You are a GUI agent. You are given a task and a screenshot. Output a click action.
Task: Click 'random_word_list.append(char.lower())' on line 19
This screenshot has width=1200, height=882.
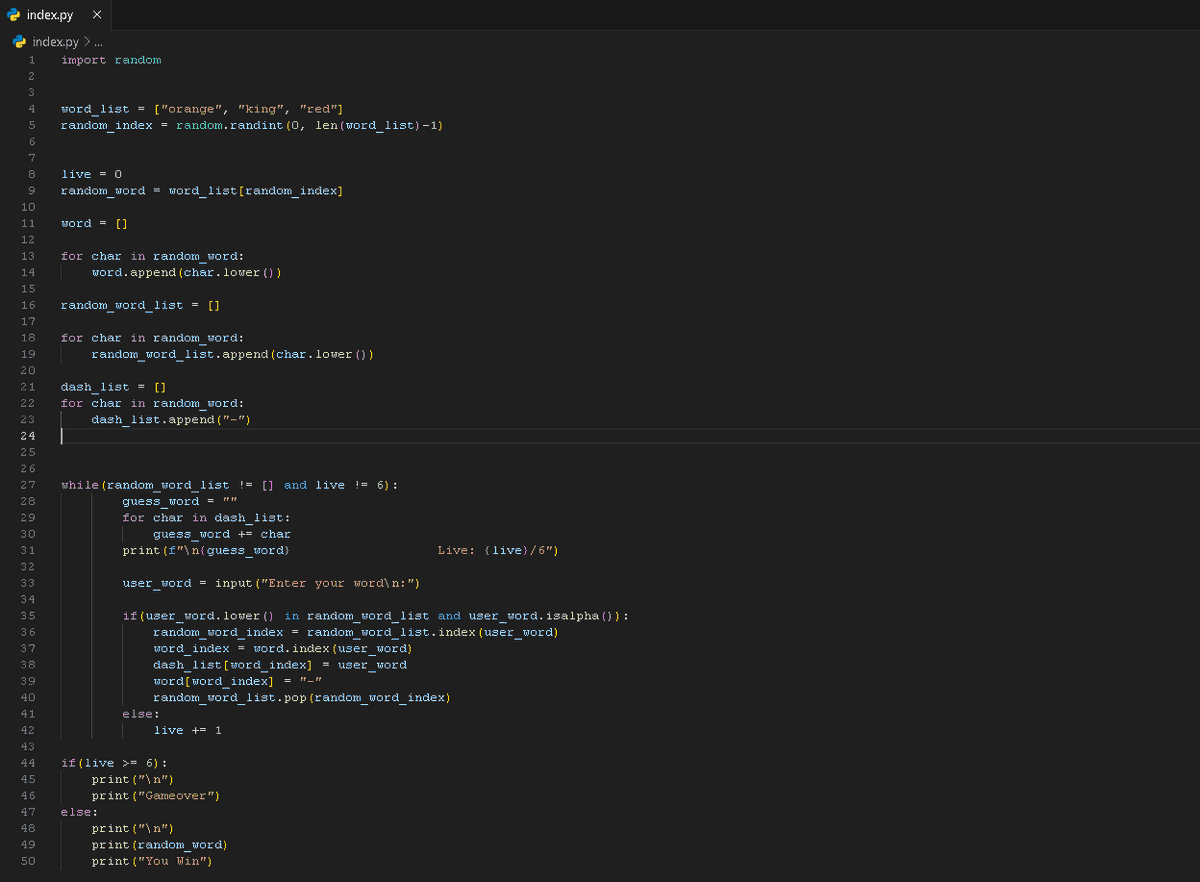pyautogui.click(x=233, y=354)
